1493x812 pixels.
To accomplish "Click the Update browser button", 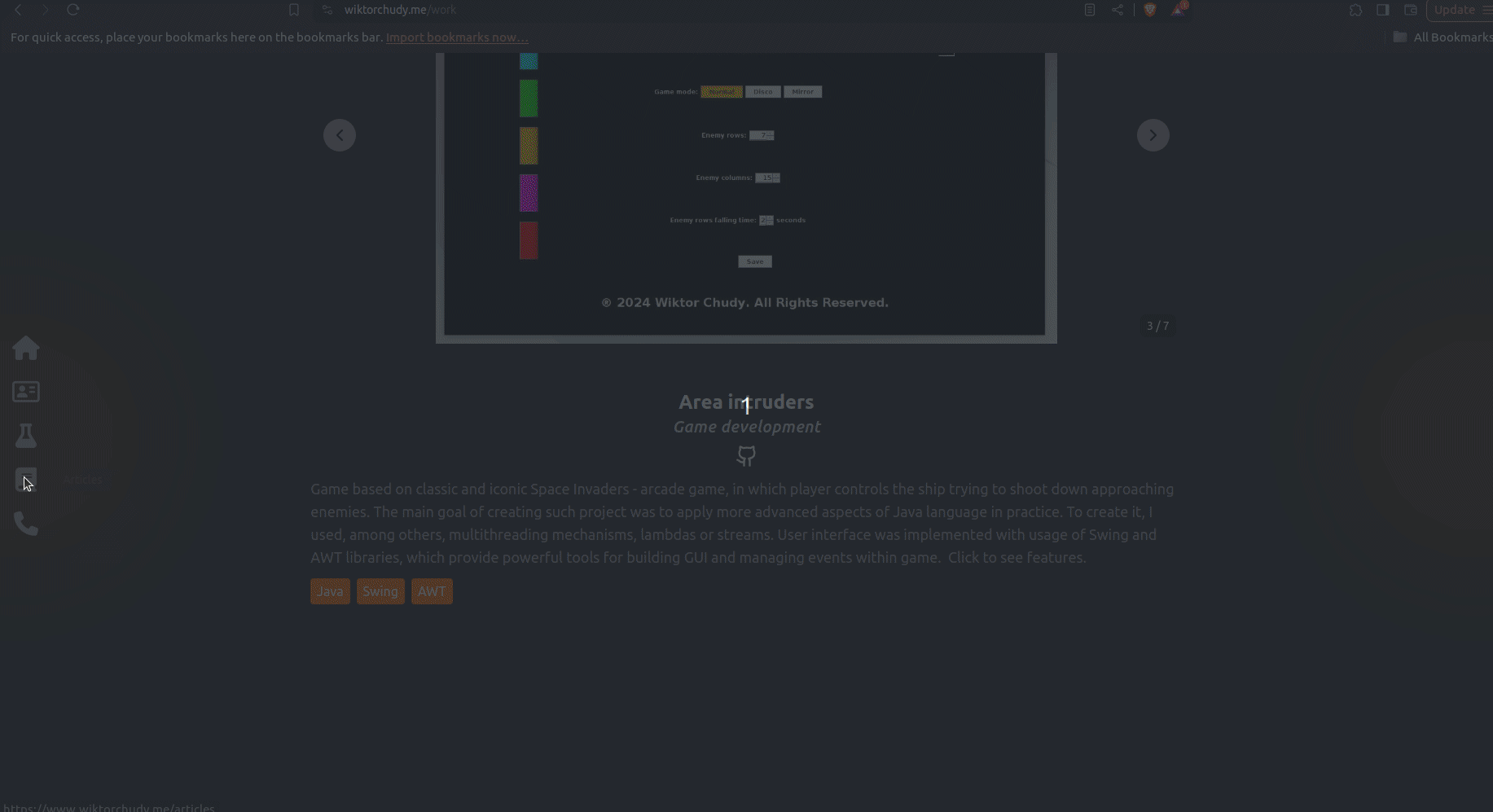I will (x=1460, y=10).
